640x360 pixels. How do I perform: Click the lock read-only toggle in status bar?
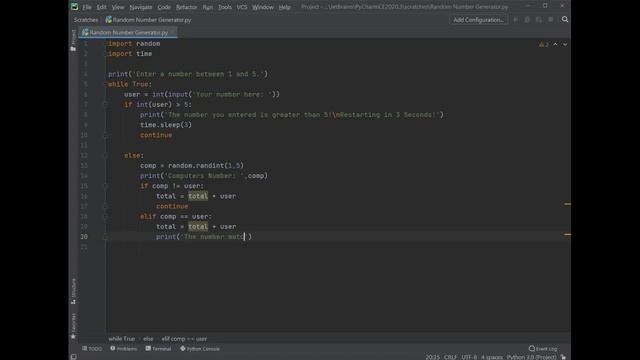[564, 357]
